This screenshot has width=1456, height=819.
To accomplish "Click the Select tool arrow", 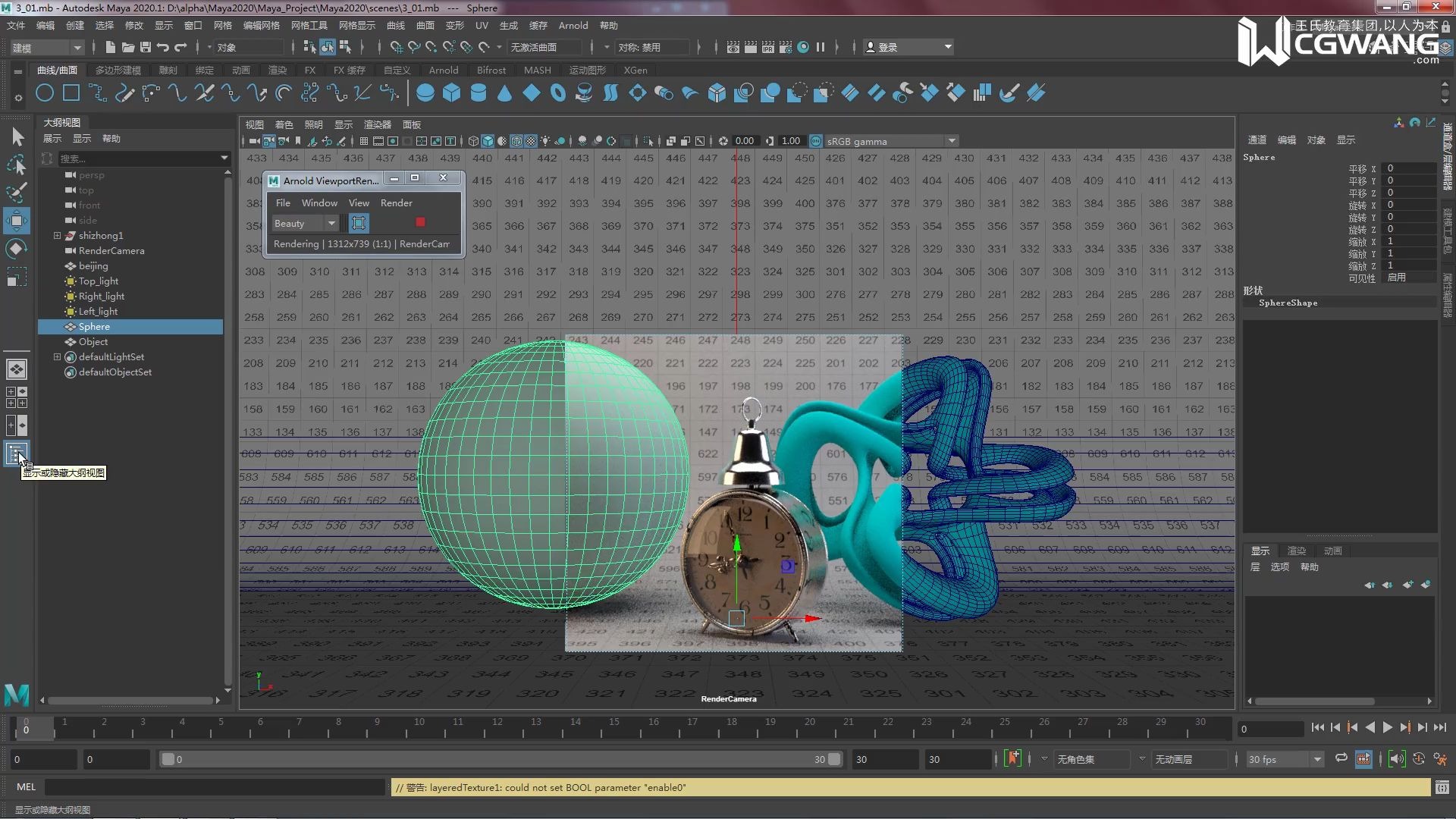I will point(17,136).
